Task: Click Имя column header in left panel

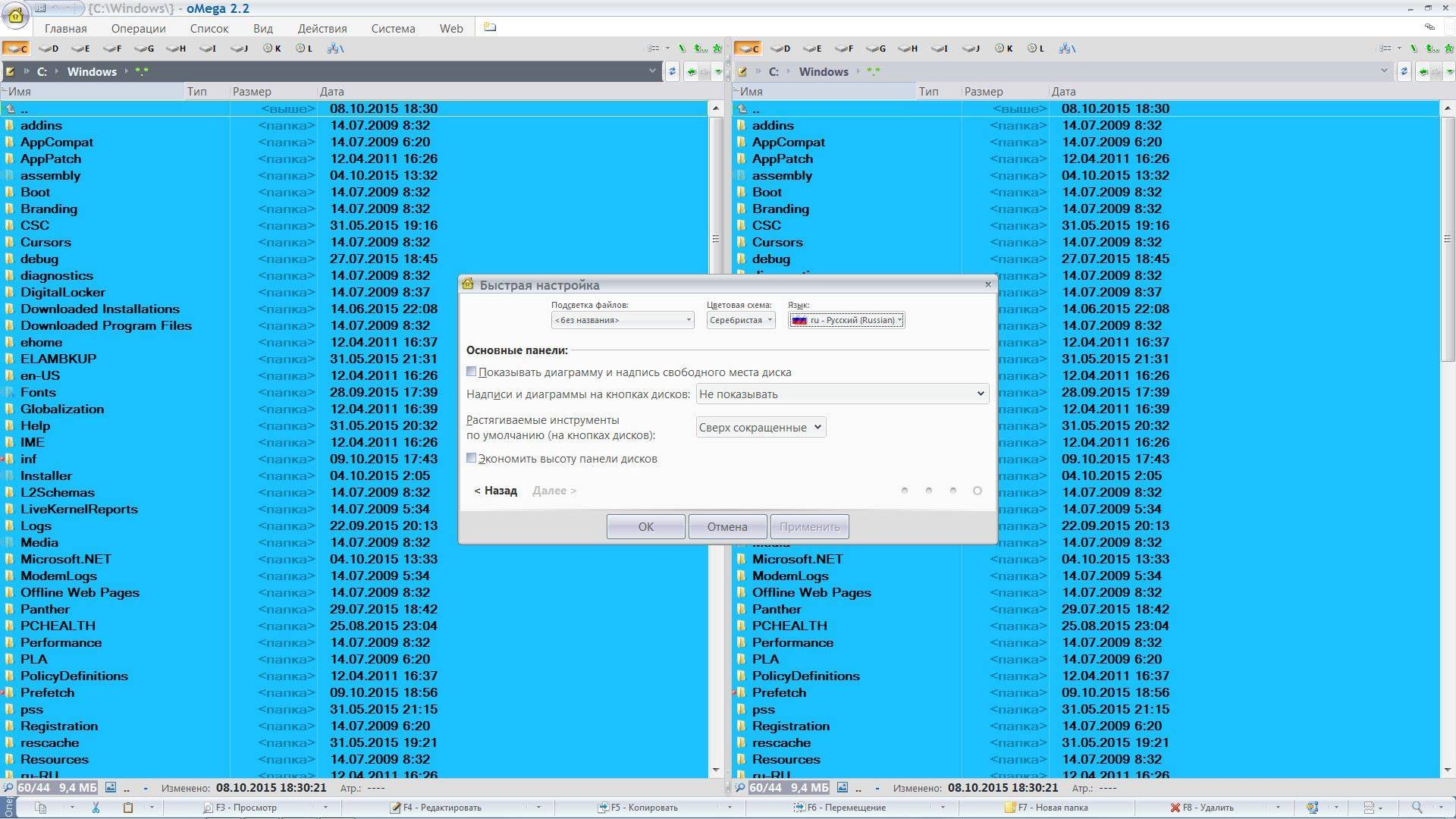Action: click(93, 91)
